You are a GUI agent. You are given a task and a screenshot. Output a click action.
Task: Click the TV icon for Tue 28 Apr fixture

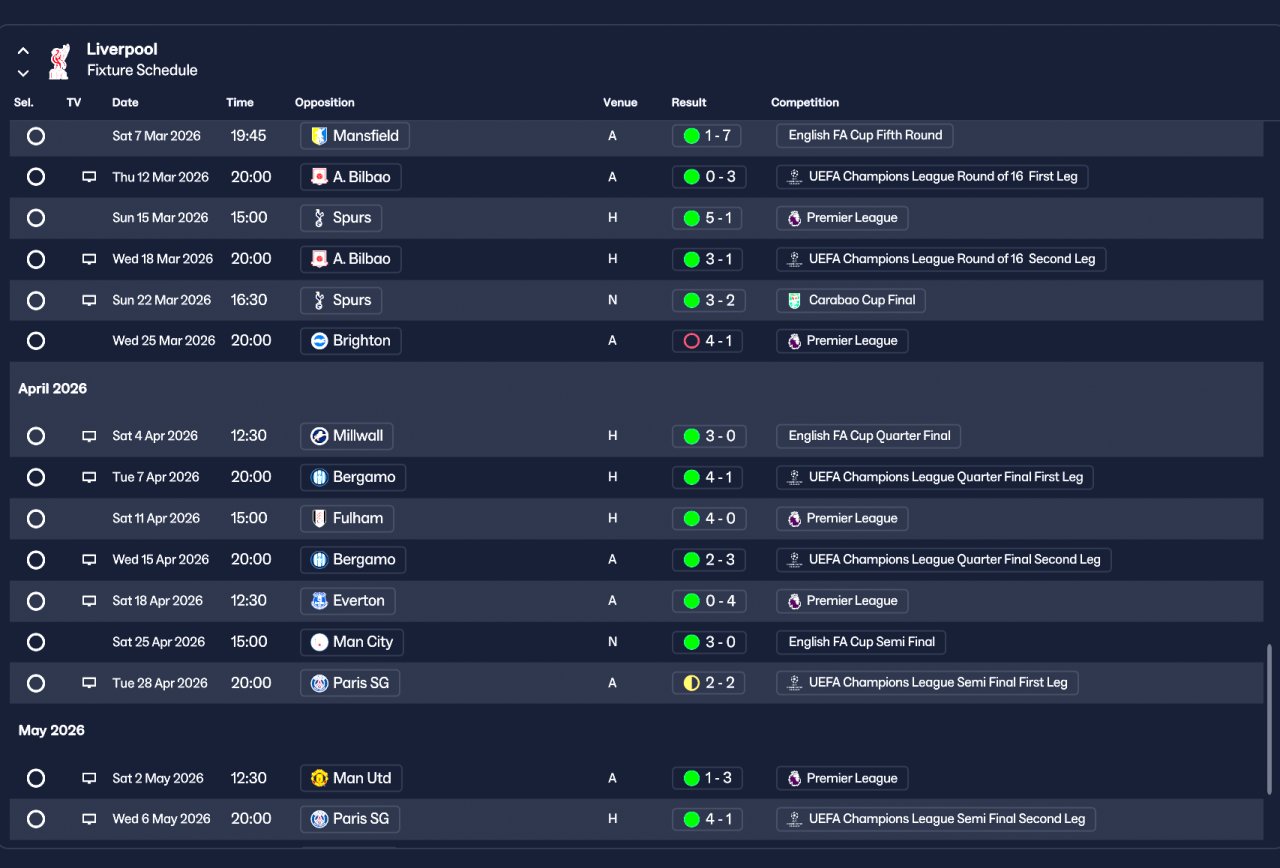coord(89,683)
